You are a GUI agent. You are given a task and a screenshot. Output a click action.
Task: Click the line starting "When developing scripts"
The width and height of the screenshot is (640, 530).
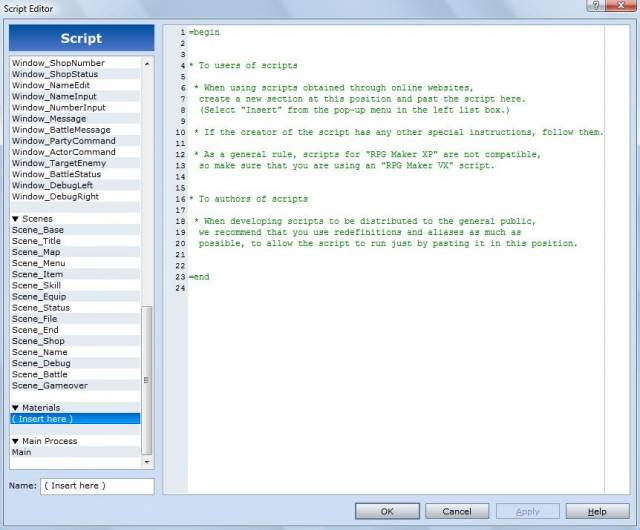click(x=365, y=221)
